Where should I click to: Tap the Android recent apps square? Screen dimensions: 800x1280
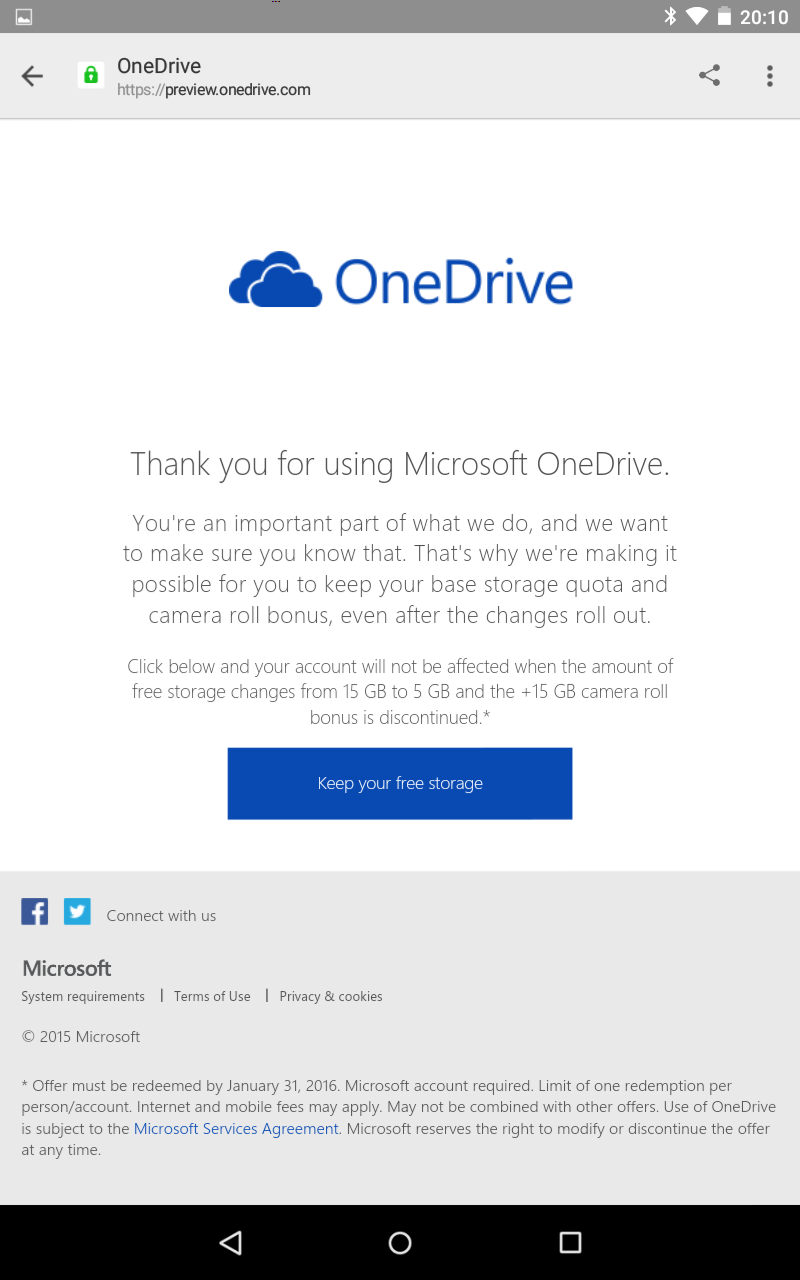click(x=570, y=1242)
